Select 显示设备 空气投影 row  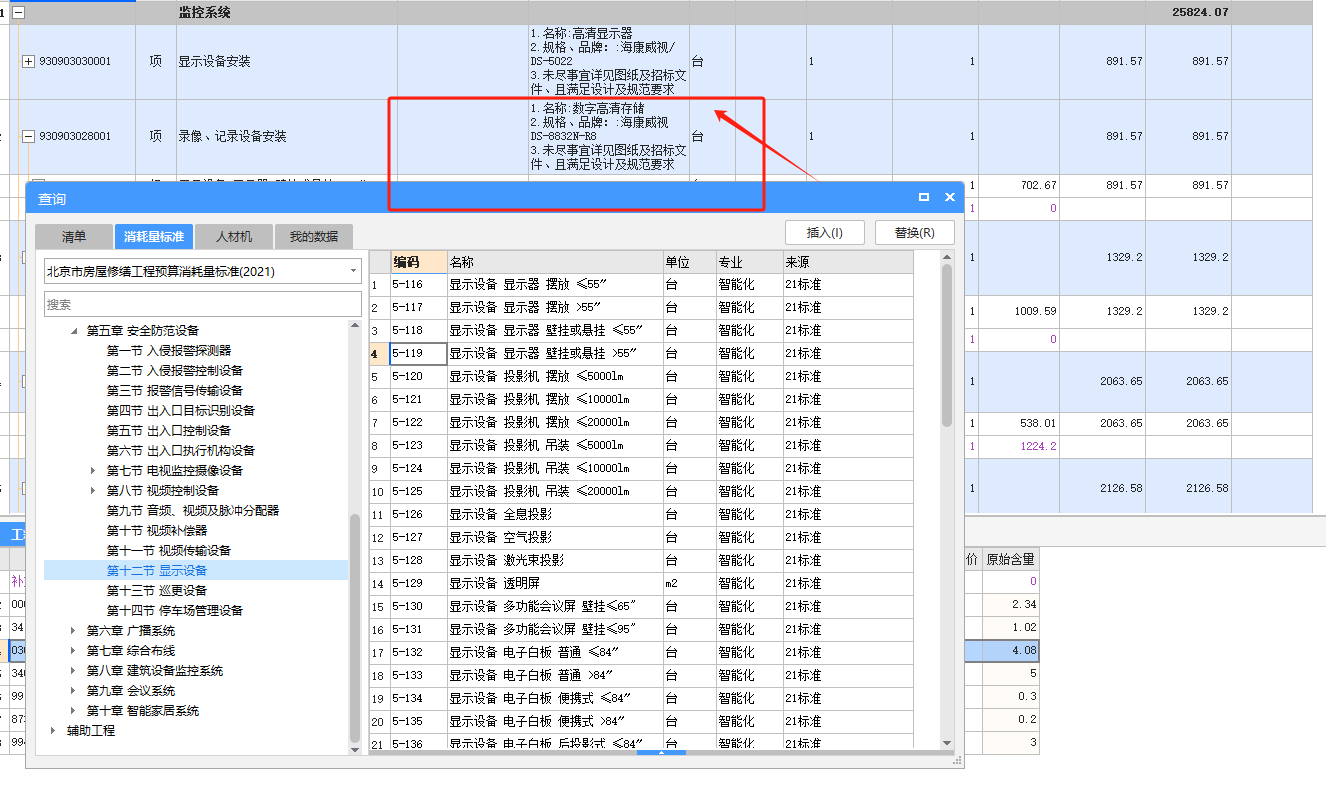click(641, 538)
